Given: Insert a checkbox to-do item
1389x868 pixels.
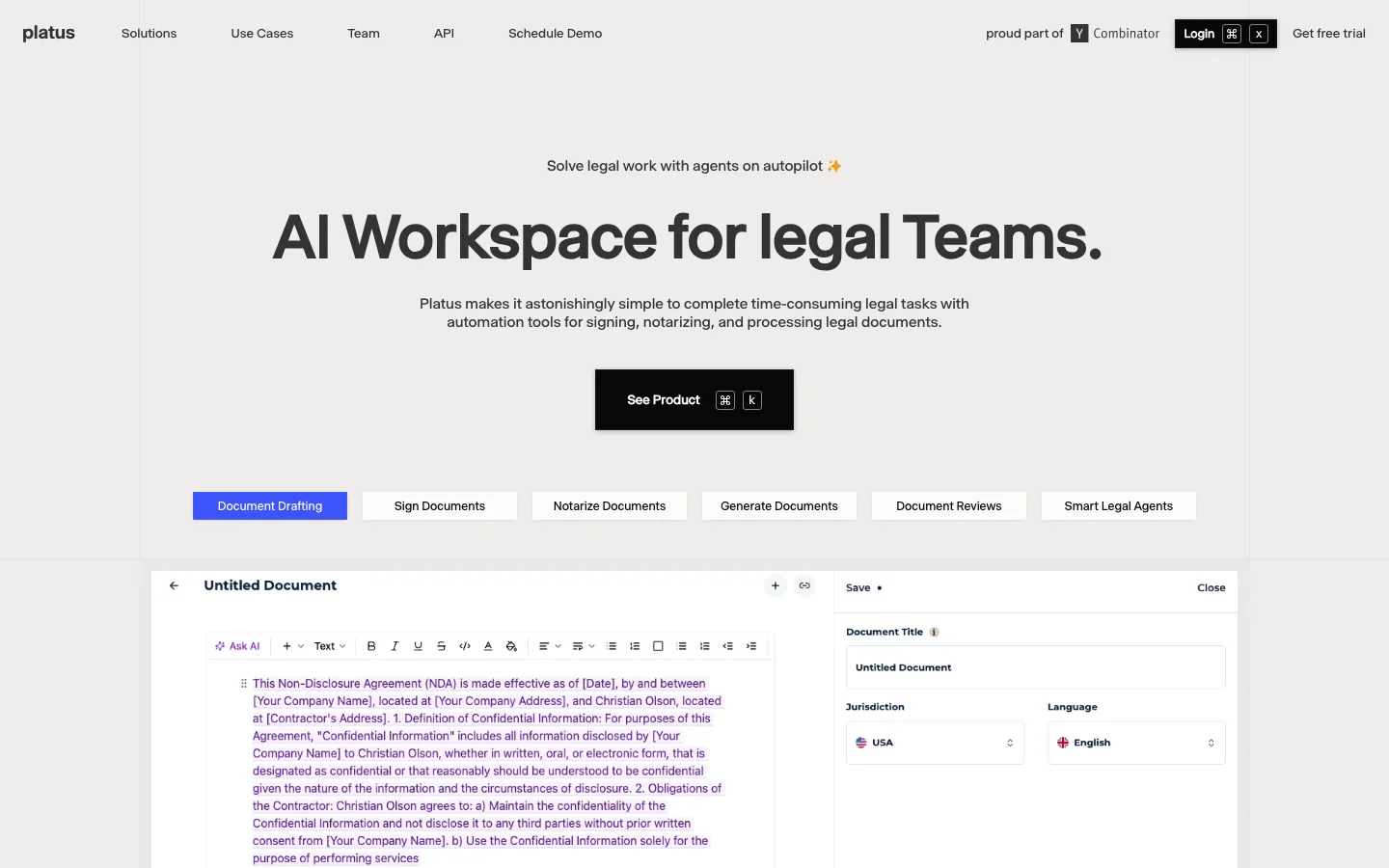Looking at the screenshot, I should pos(658,646).
